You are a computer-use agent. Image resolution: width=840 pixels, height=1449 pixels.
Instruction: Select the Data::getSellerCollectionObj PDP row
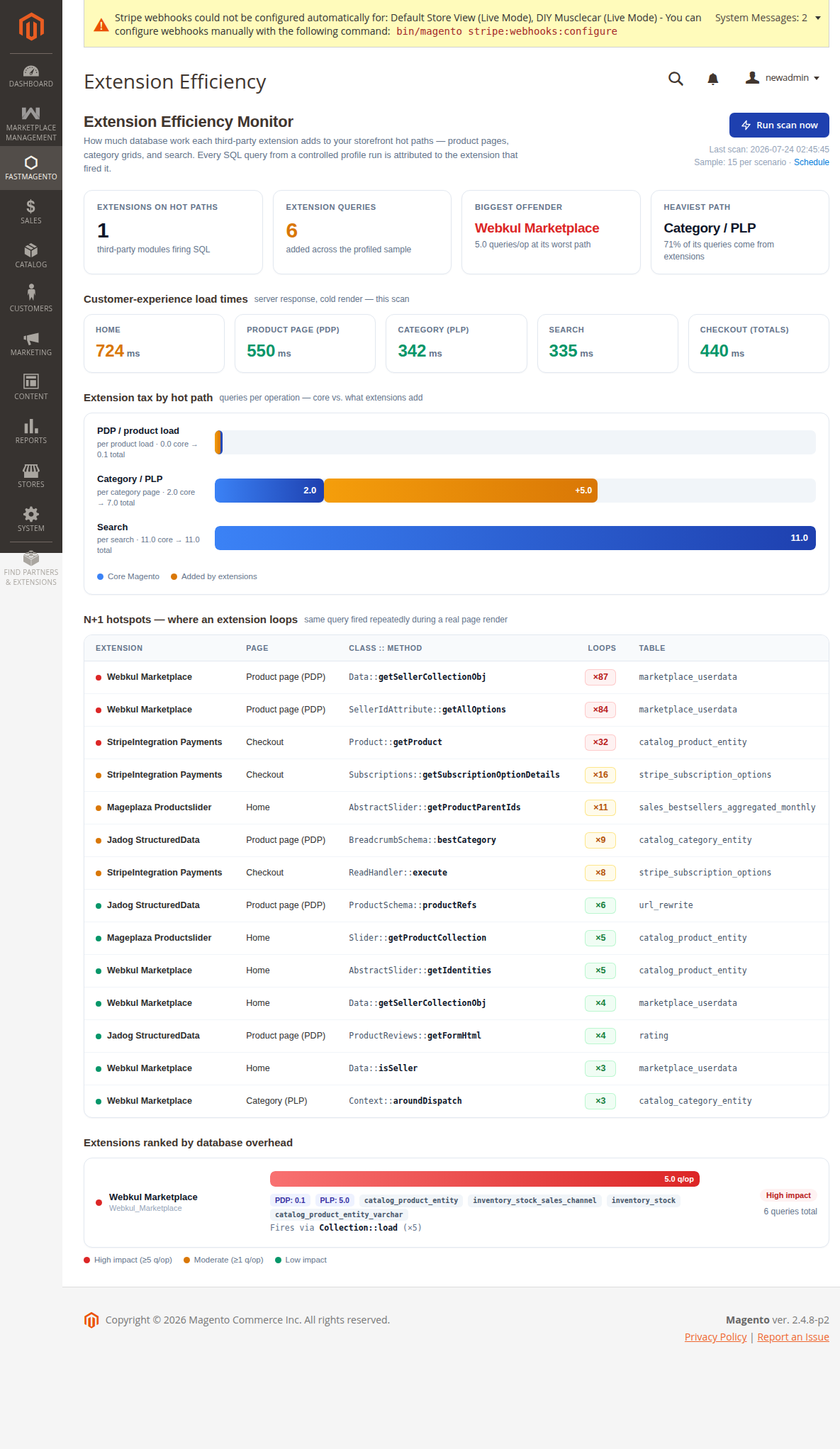(x=457, y=677)
